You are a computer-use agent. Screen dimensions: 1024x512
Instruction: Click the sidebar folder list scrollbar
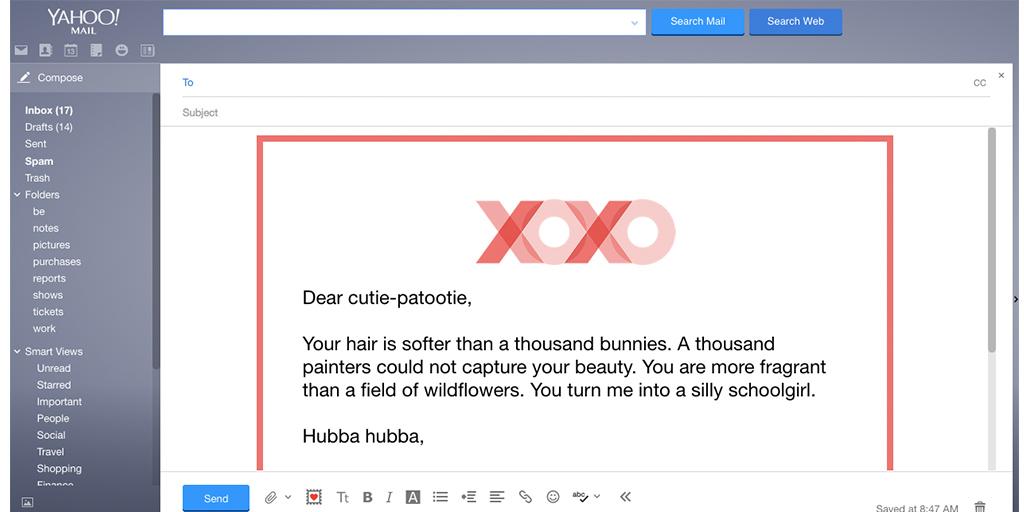click(x=156, y=232)
